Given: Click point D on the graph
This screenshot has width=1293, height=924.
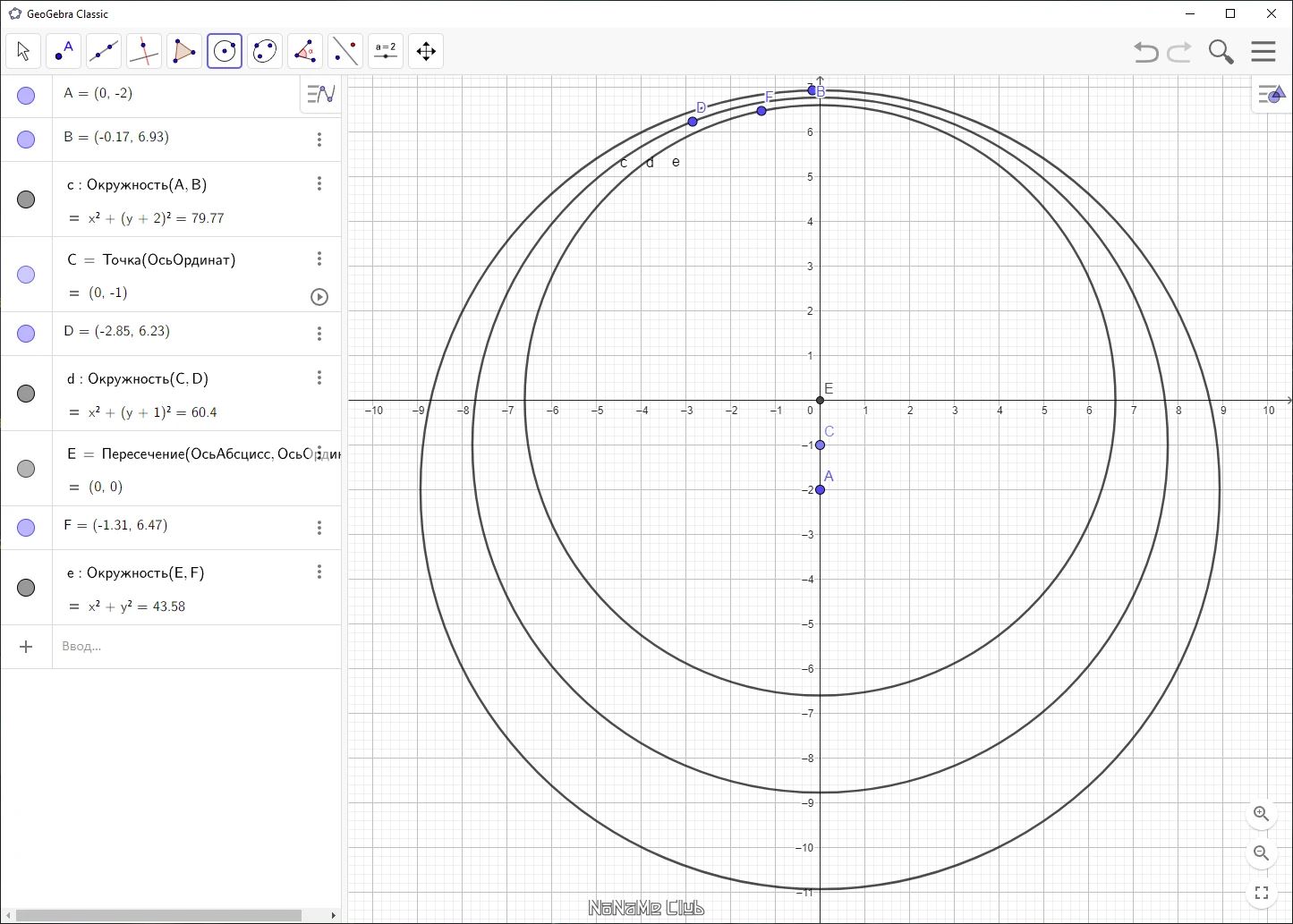Looking at the screenshot, I should (693, 122).
